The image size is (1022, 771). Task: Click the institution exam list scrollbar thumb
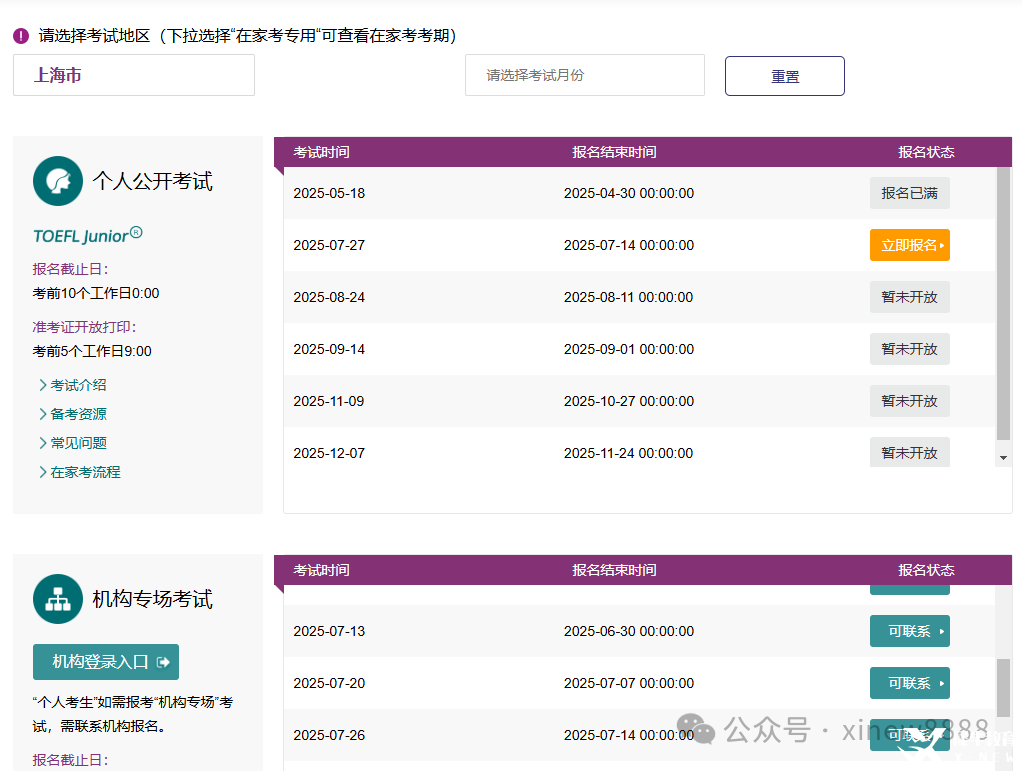pyautogui.click(x=1004, y=688)
